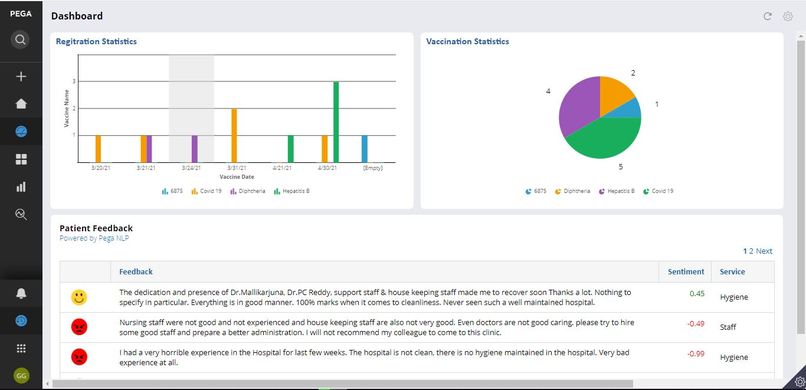The width and height of the screenshot is (806, 390).
Task: Go to page 2 of feedback
Action: pos(751,251)
